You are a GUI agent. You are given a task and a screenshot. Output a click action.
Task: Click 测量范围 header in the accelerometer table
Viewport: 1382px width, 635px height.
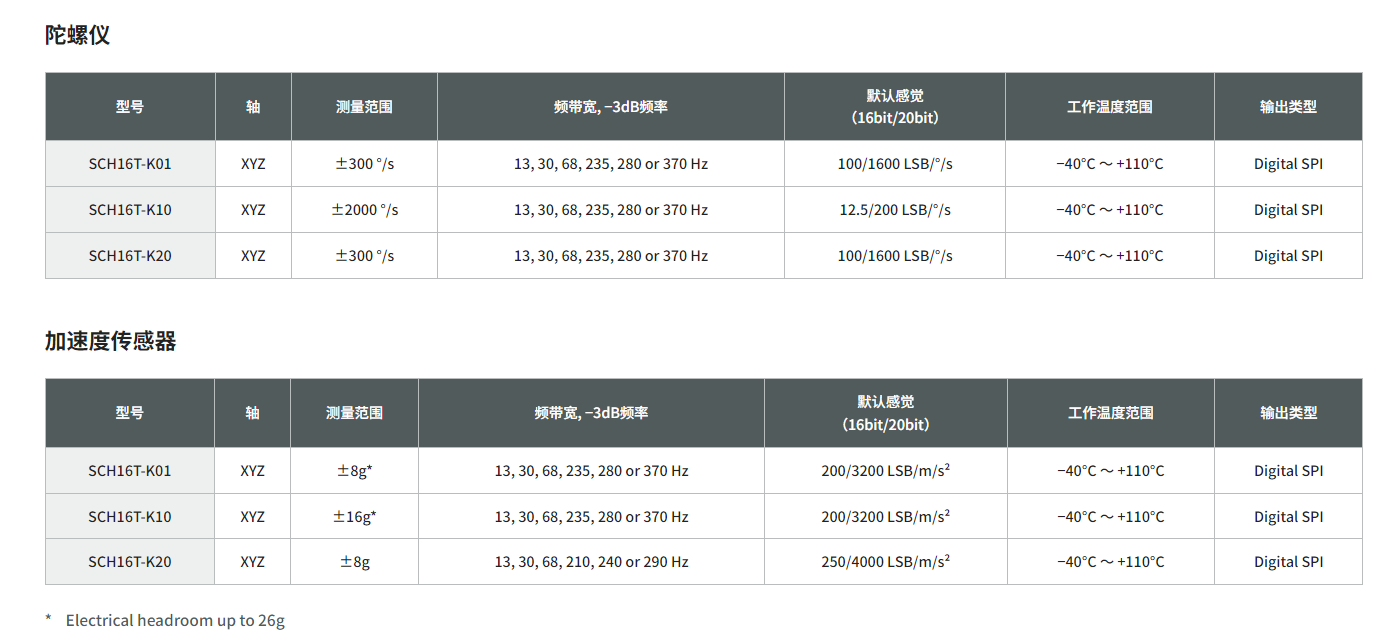354,413
